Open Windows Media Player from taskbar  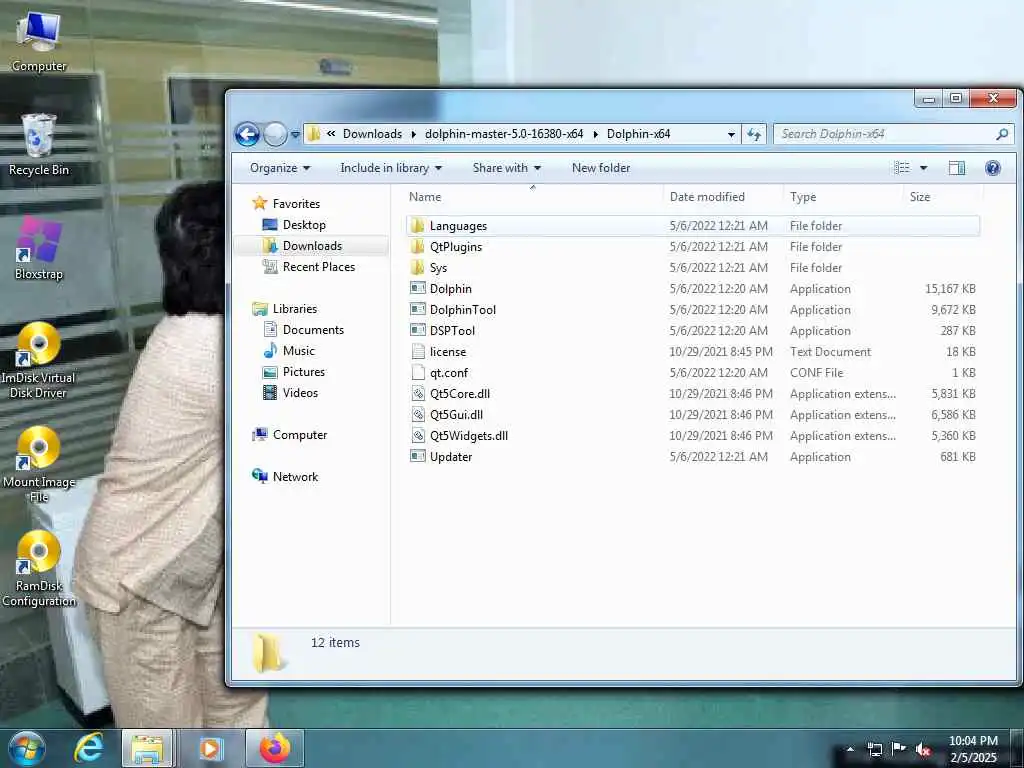(210, 748)
